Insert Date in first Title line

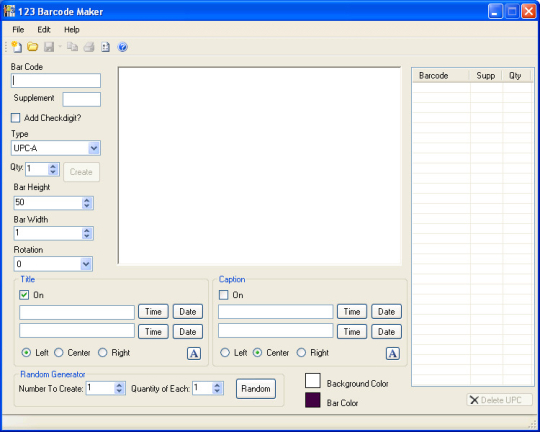188,311
